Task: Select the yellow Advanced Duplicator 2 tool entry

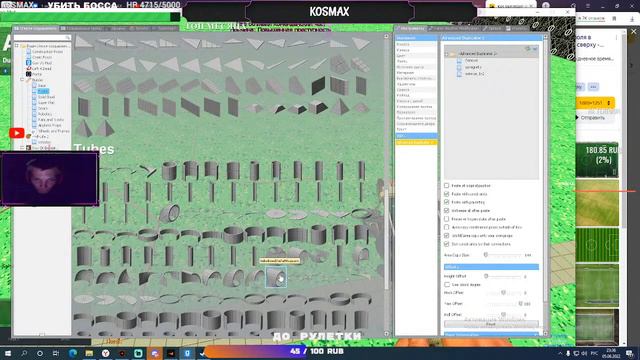Action: [416, 142]
